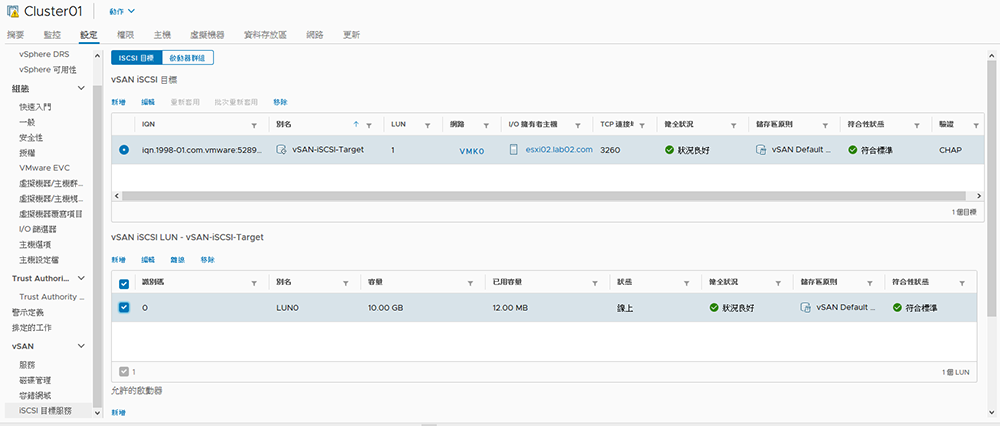Open the 網路 tab
This screenshot has height=426, width=1000.
(315, 35)
